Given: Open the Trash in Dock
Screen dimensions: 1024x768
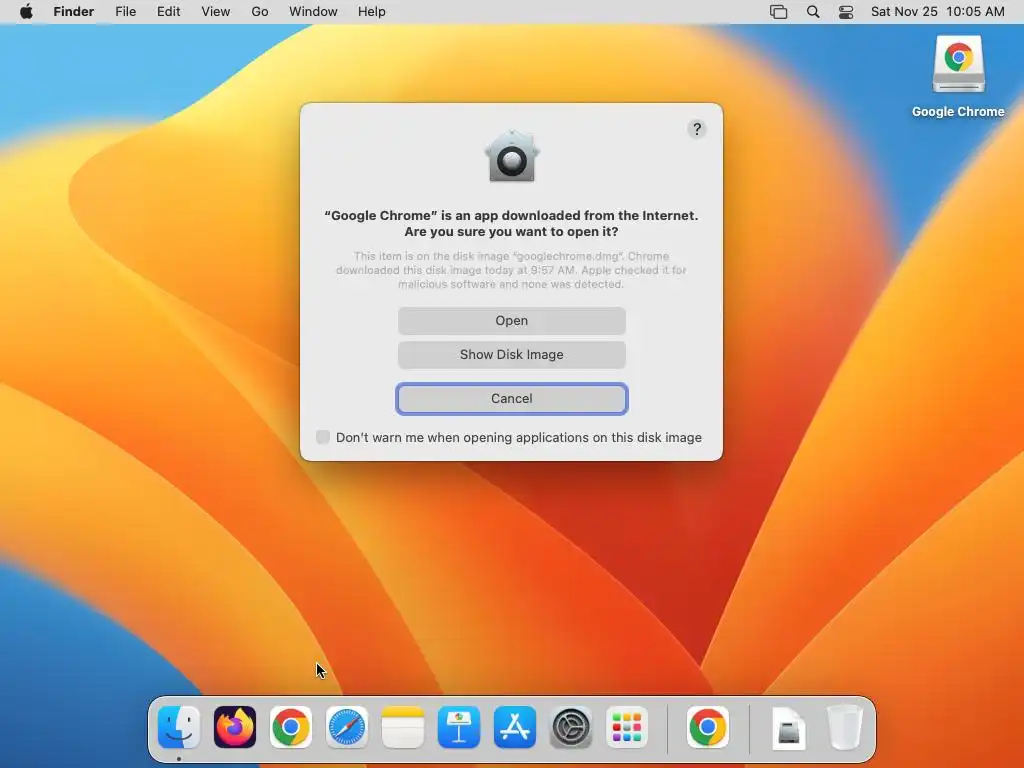Looking at the screenshot, I should tap(845, 727).
